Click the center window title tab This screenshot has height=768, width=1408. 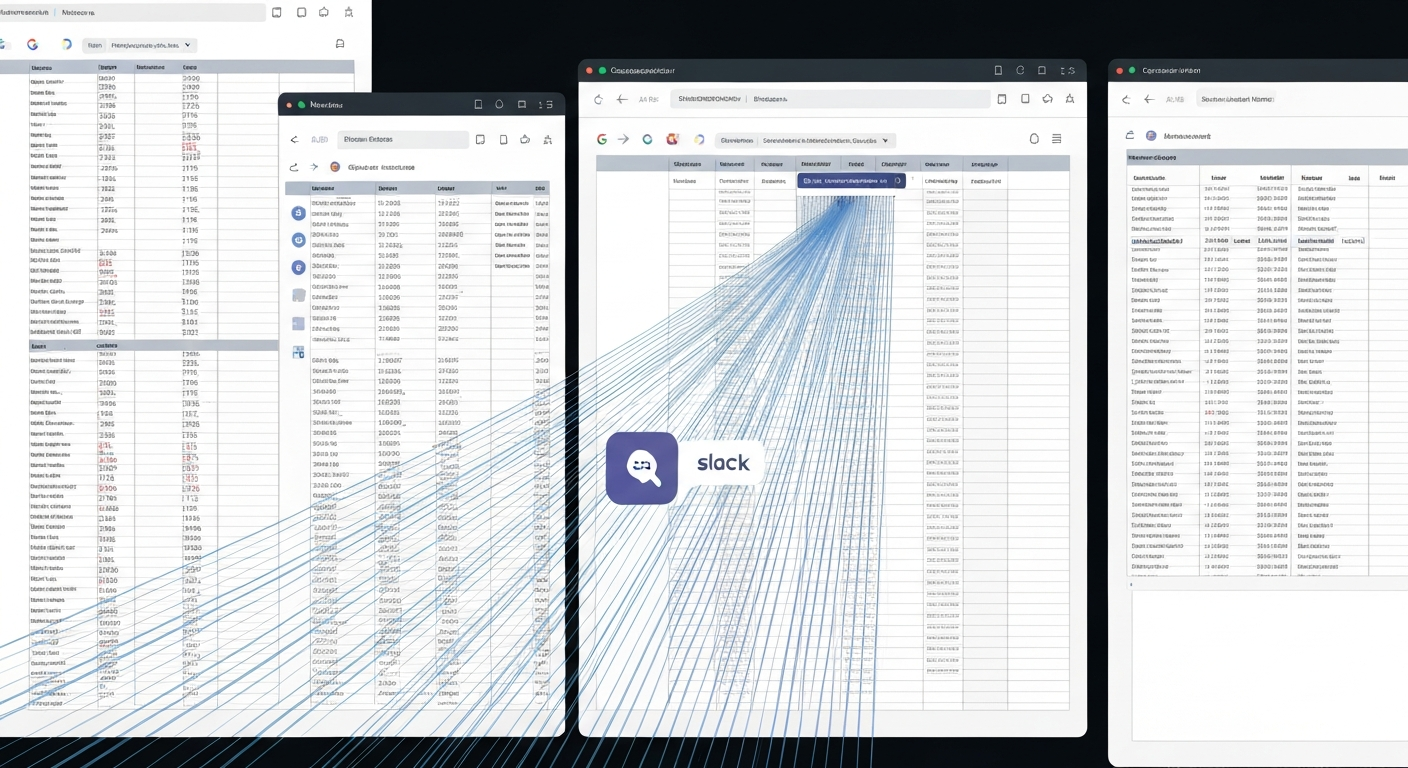pyautogui.click(x=642, y=71)
